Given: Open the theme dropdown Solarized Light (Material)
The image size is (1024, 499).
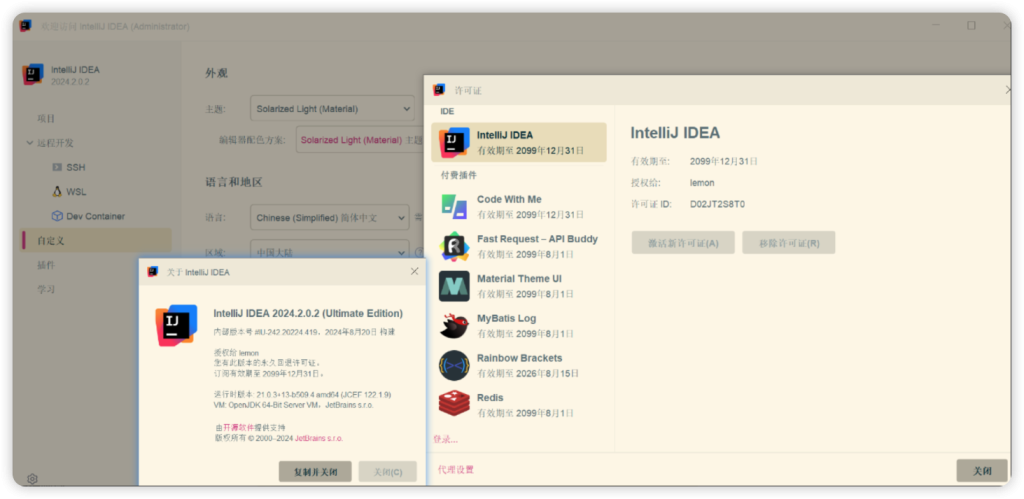Looking at the screenshot, I should coord(332,109).
